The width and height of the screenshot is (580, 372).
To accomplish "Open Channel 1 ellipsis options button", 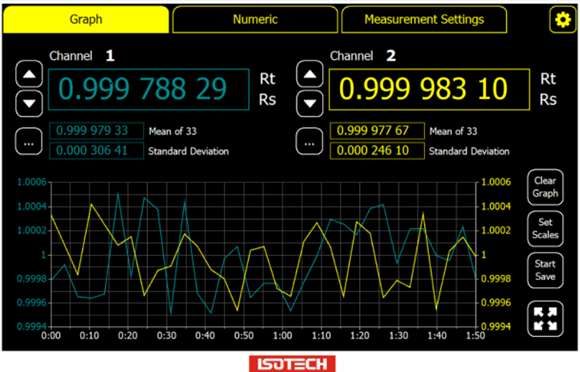I will (x=29, y=141).
